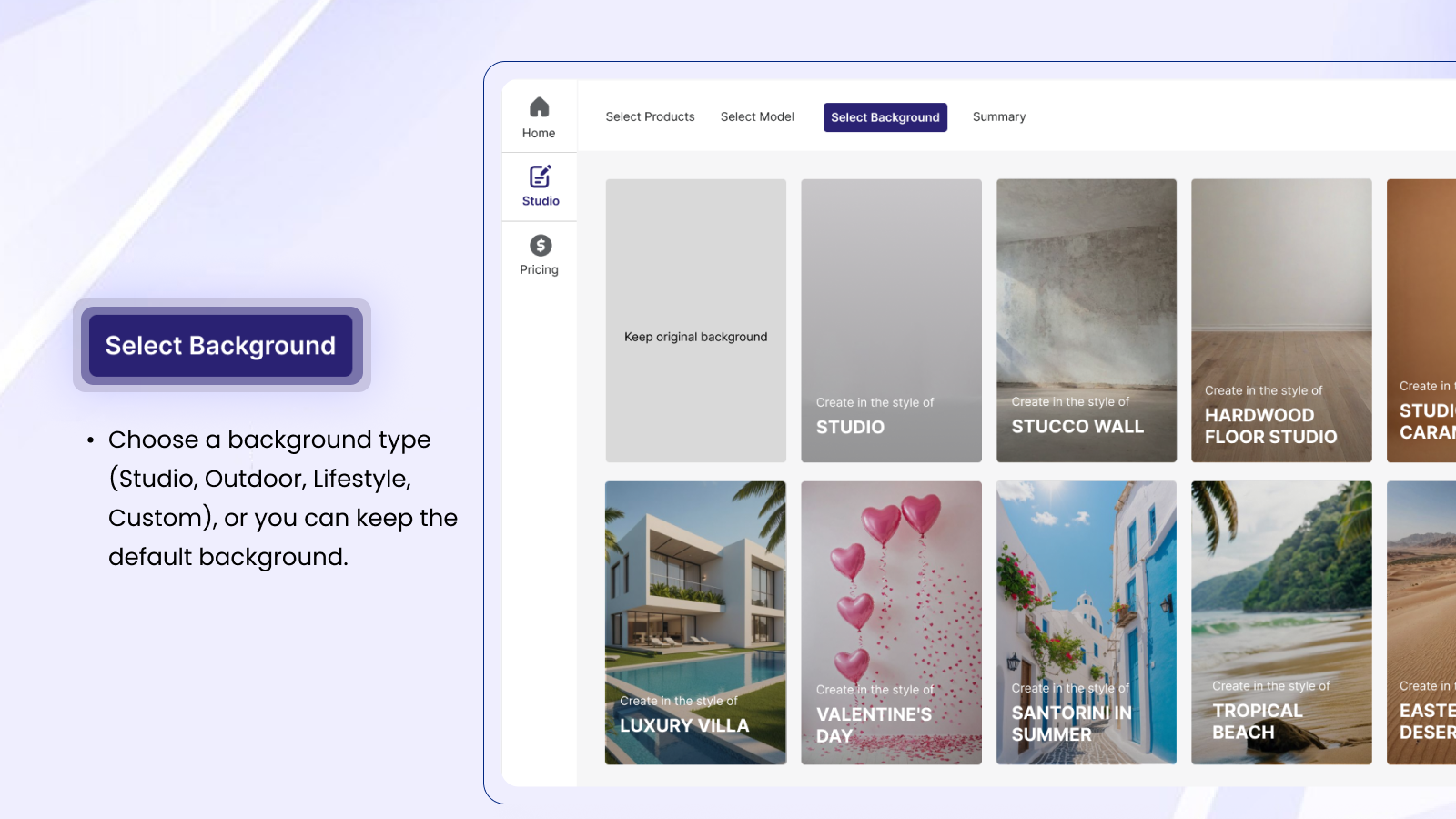Choose Hardwood Floor Studio background
Image resolution: width=1456 pixels, height=819 pixels.
(x=1281, y=320)
